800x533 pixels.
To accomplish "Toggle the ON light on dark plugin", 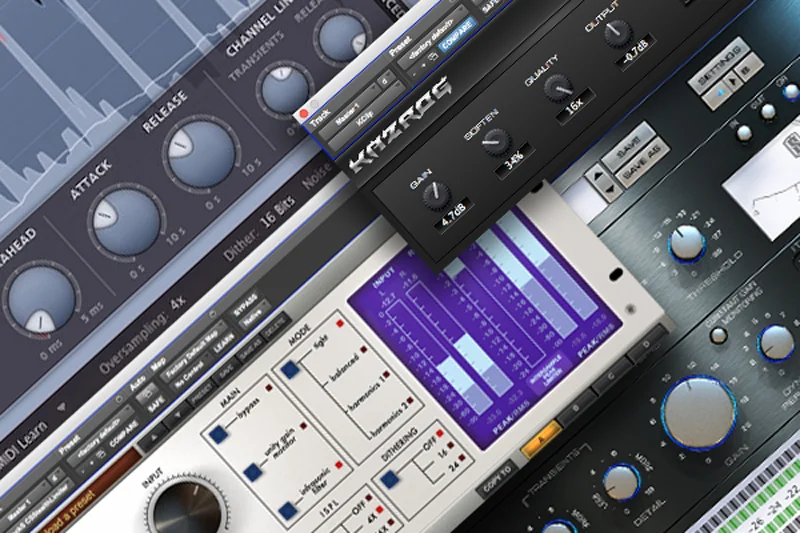I will click(x=791, y=91).
